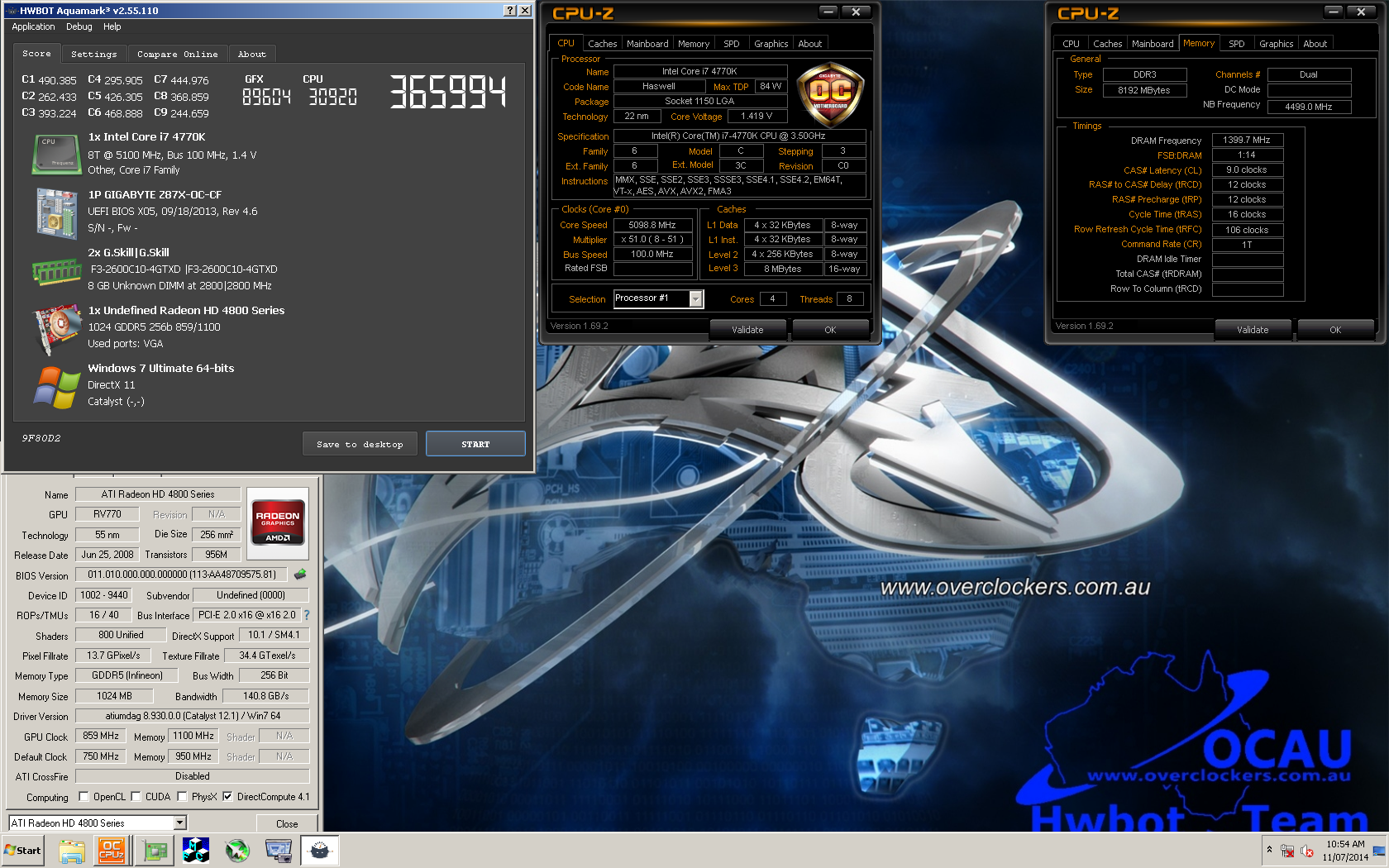Enable the OpenCL checkbox
This screenshot has height=868, width=1389.
(84, 797)
